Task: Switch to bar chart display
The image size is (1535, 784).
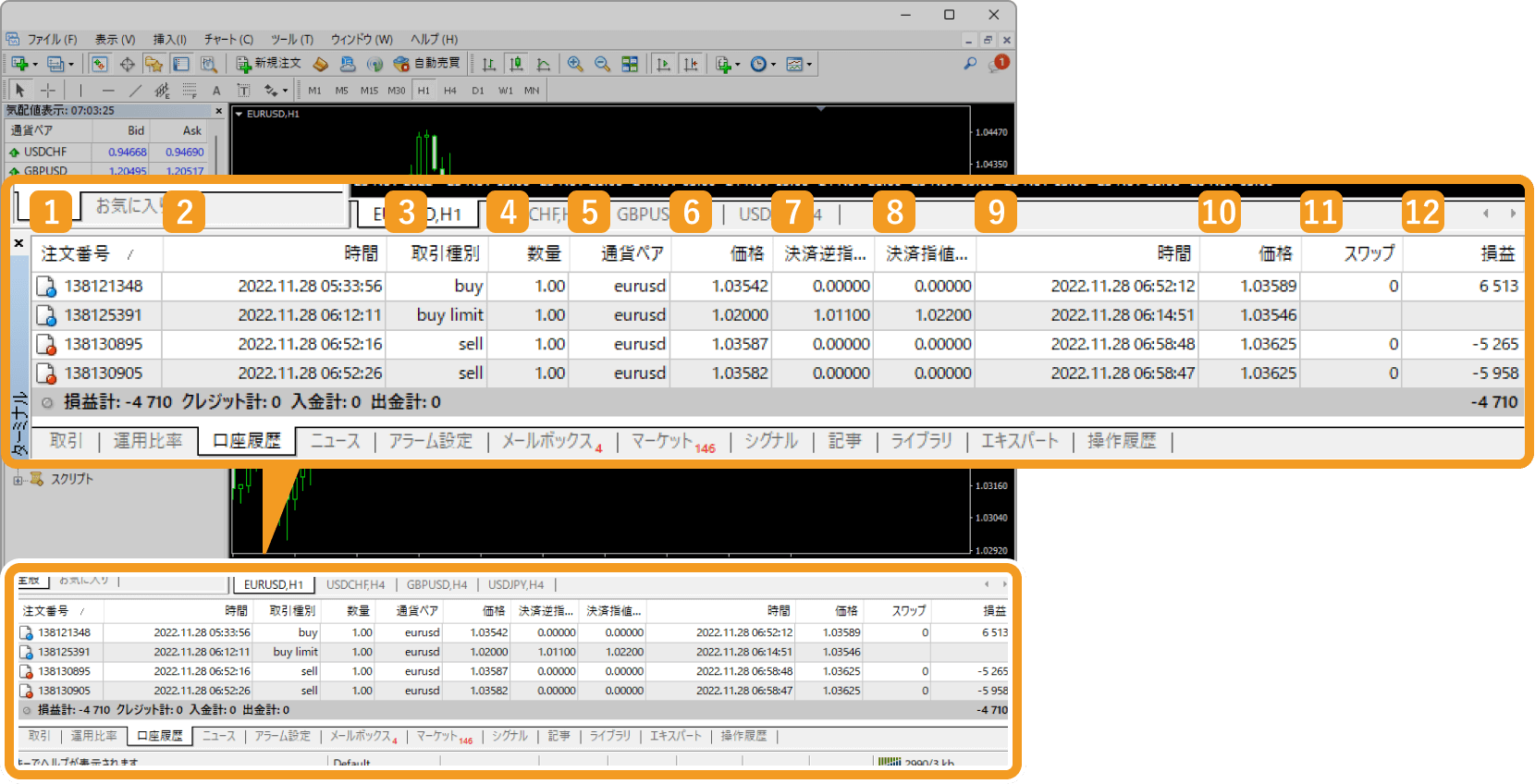Action: coord(489,64)
